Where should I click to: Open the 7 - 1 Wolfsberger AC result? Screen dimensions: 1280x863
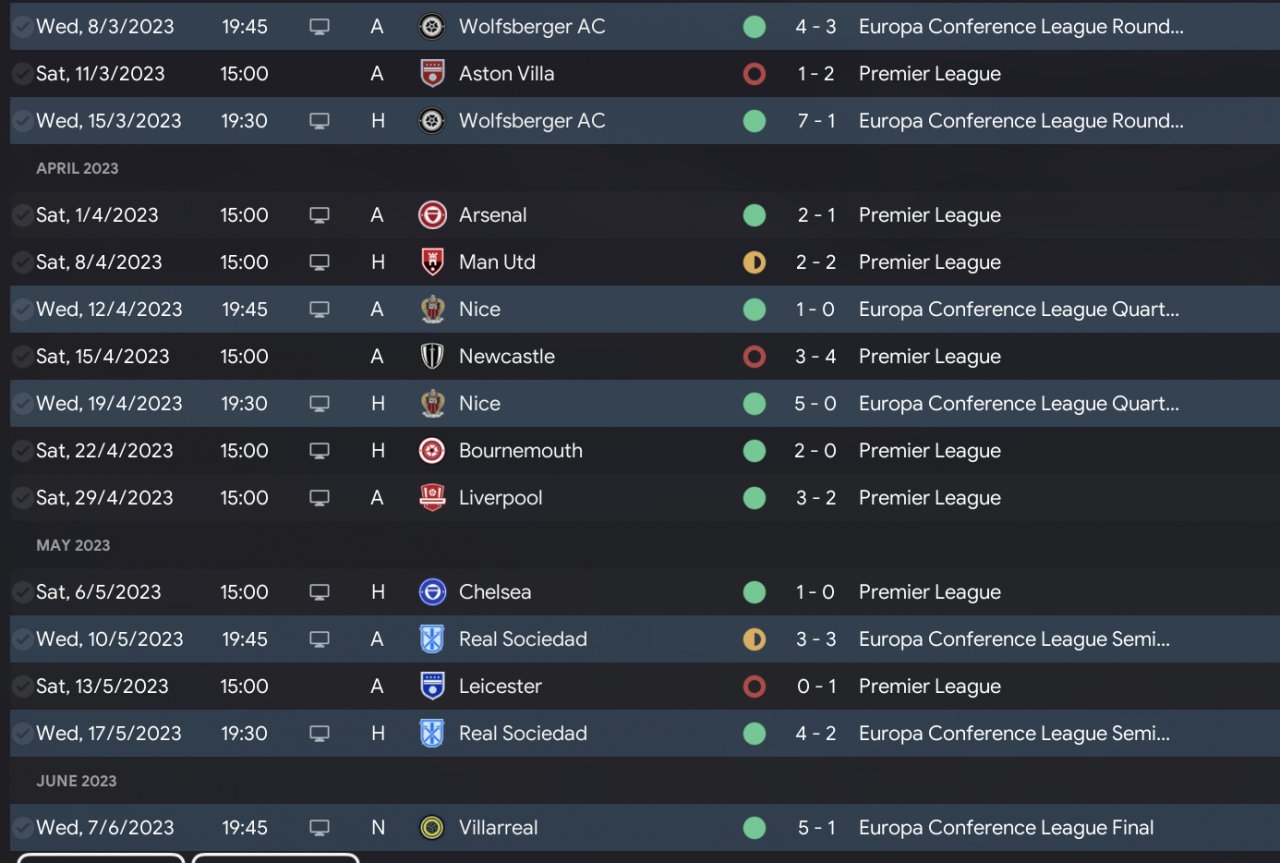(x=815, y=121)
